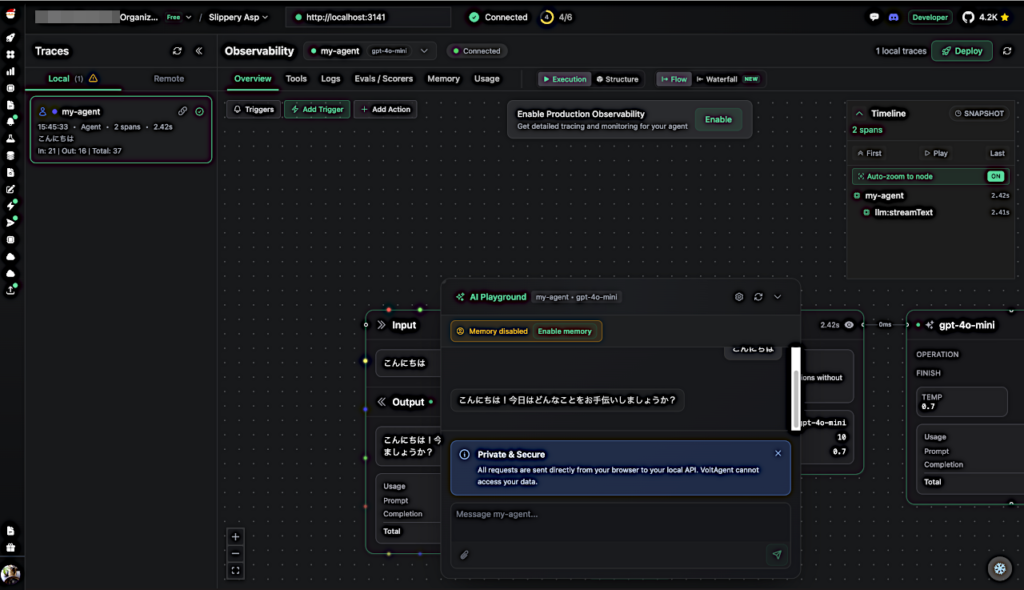The height and width of the screenshot is (590, 1024).
Task: Open the Discord icon in top bar
Action: (x=893, y=17)
